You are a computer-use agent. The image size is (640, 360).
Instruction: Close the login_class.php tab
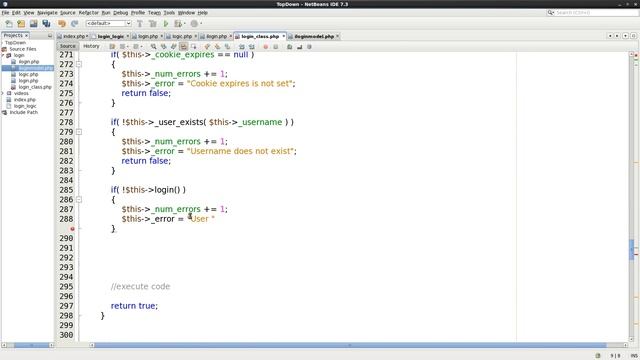[283, 36]
